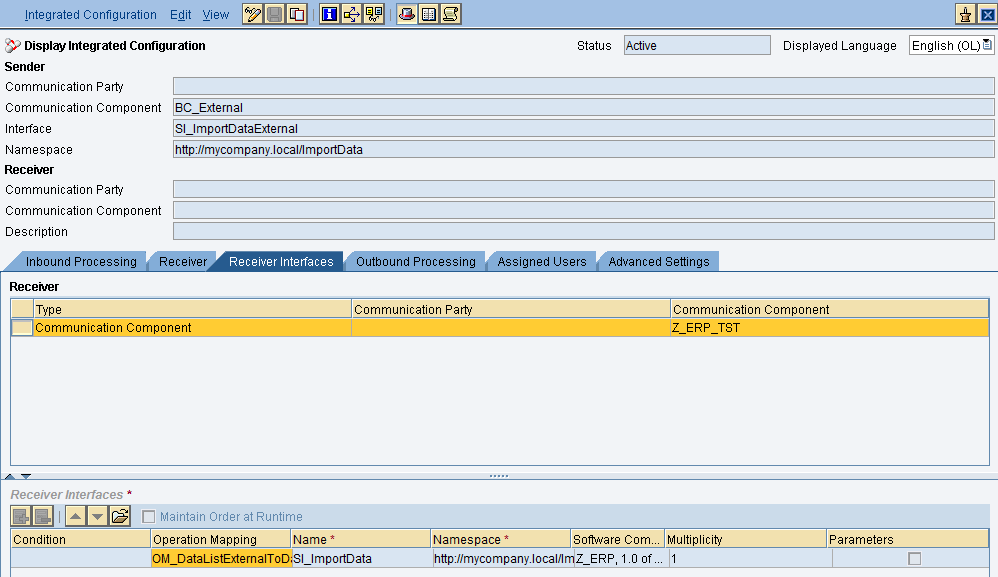Open the Displayed Language dropdown
This screenshot has height=577, width=998.
tap(987, 45)
